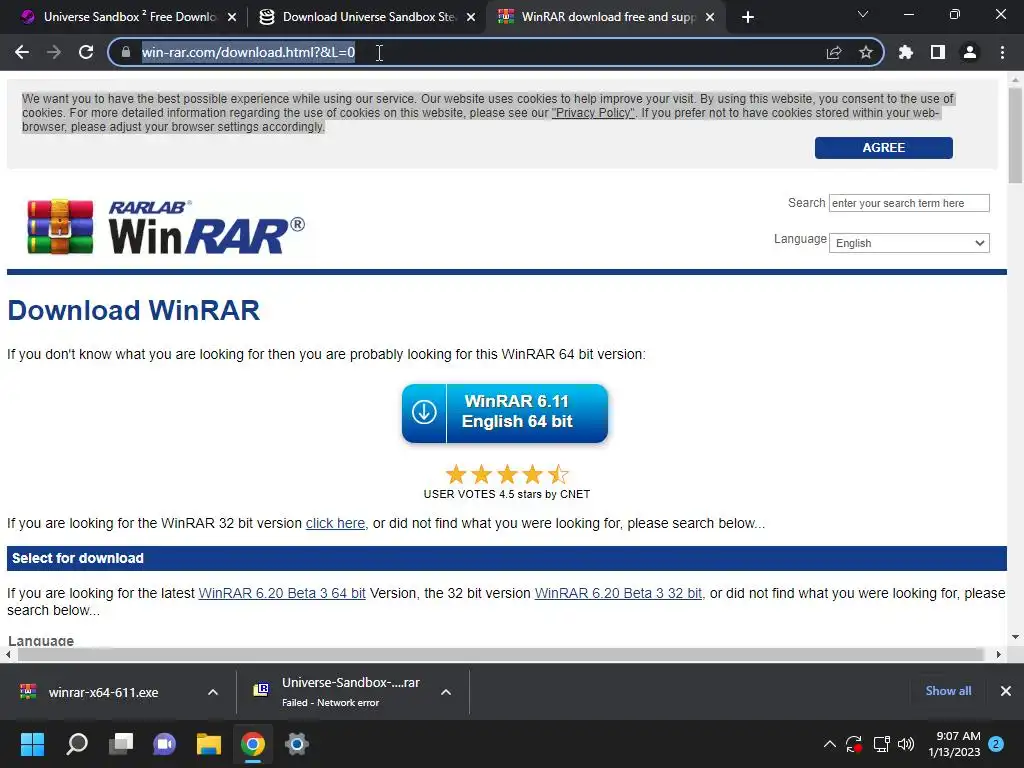The height and width of the screenshot is (768, 1024).
Task: Close the downloads bar
Action: tap(1006, 691)
